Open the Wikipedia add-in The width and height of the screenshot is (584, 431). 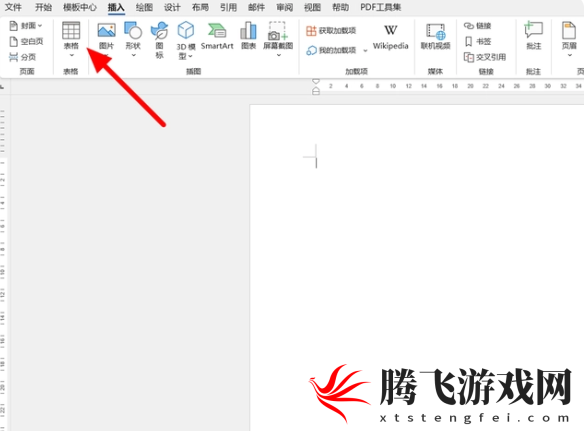390,37
